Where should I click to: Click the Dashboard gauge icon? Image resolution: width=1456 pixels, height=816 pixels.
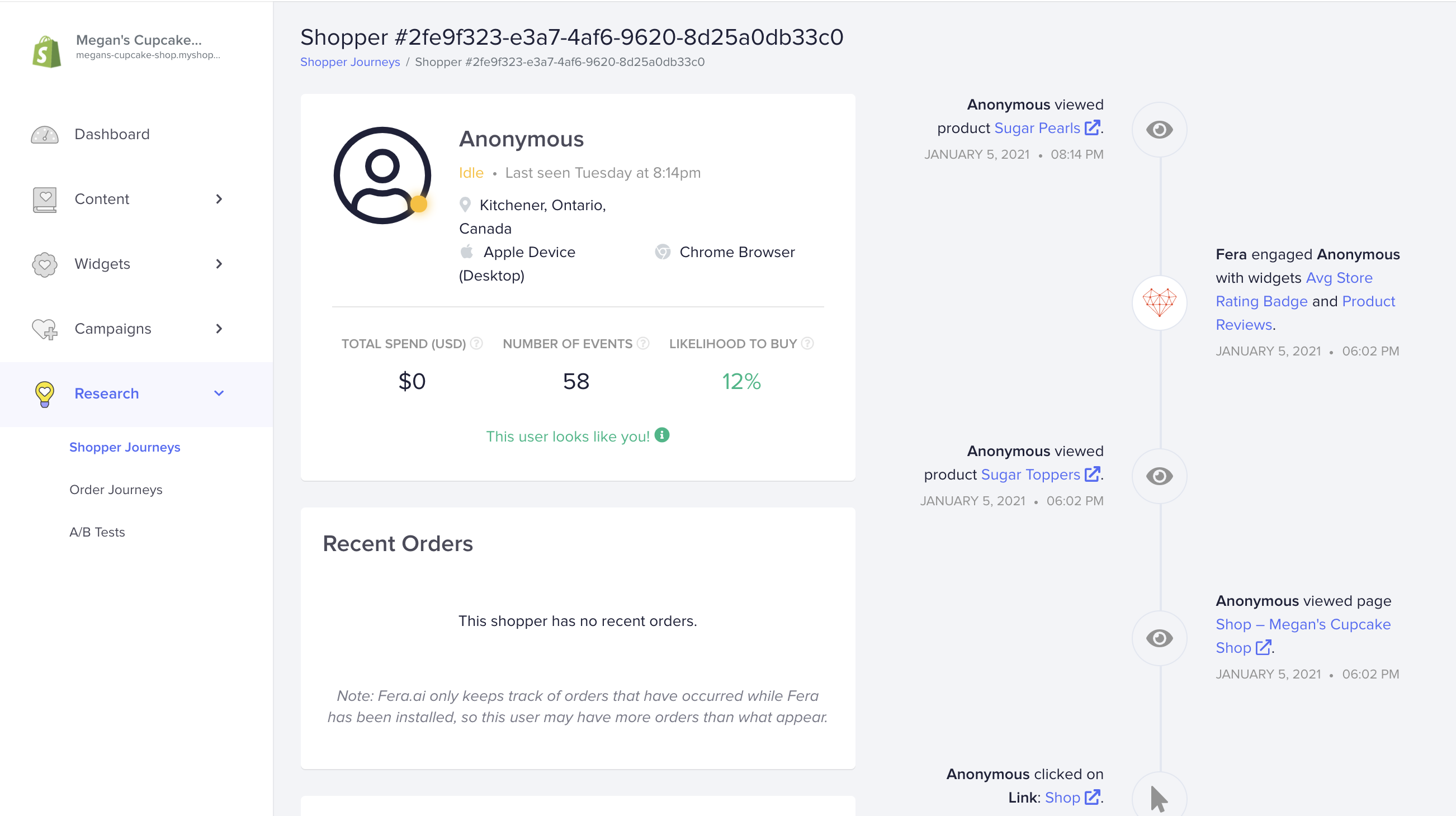pos(45,135)
